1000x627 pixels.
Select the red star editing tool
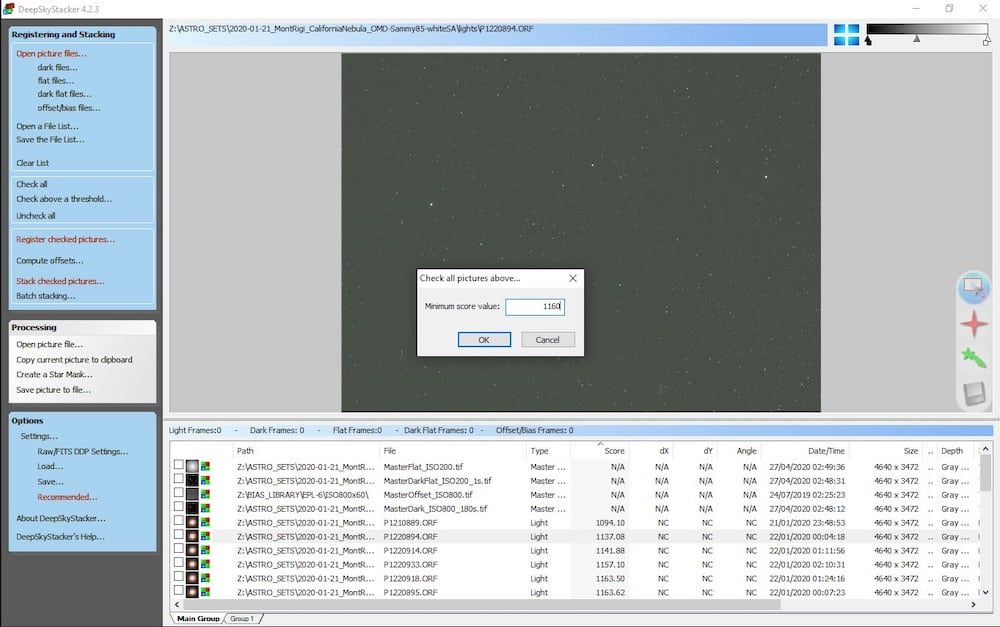point(974,324)
